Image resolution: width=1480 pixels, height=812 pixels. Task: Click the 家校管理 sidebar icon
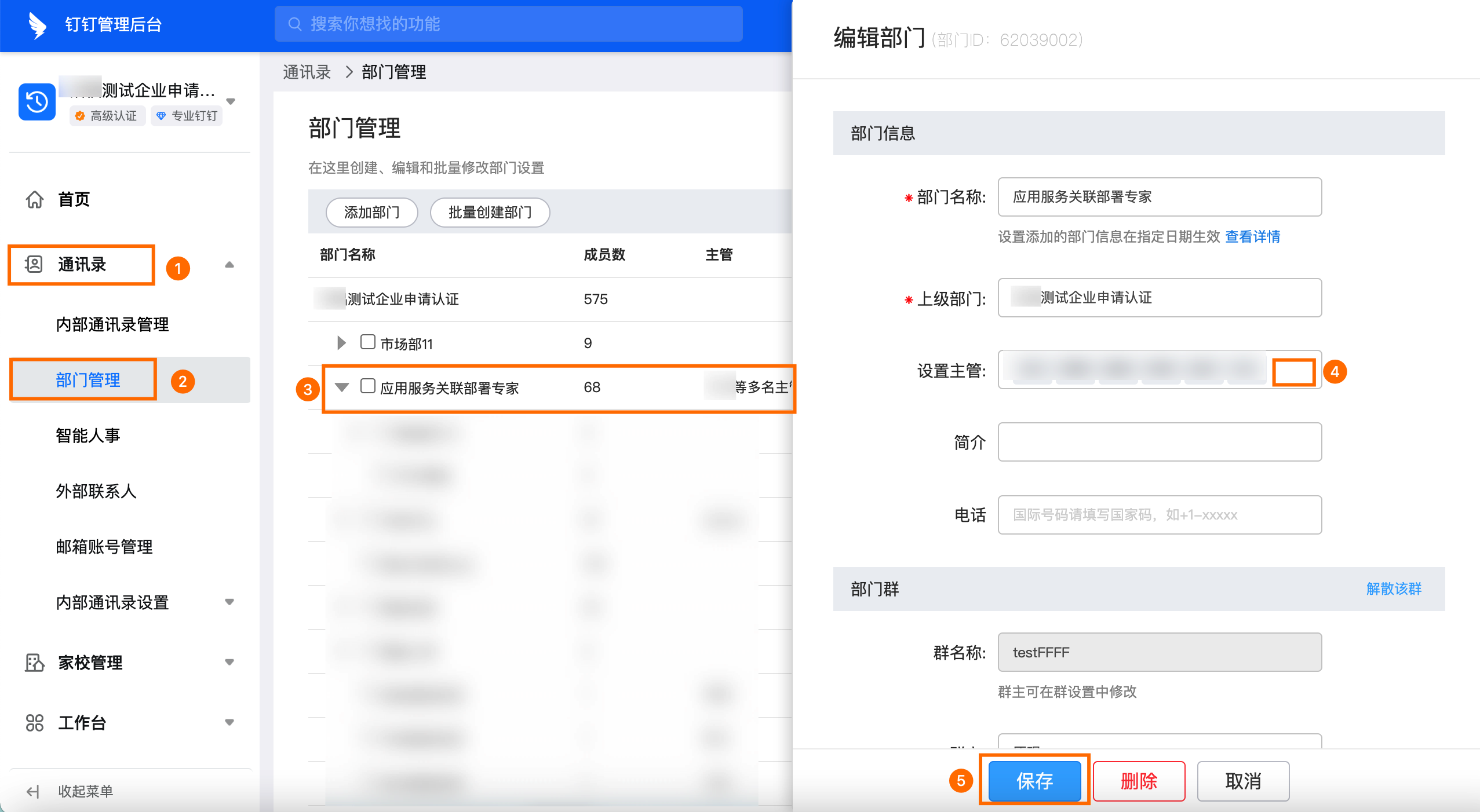point(35,662)
